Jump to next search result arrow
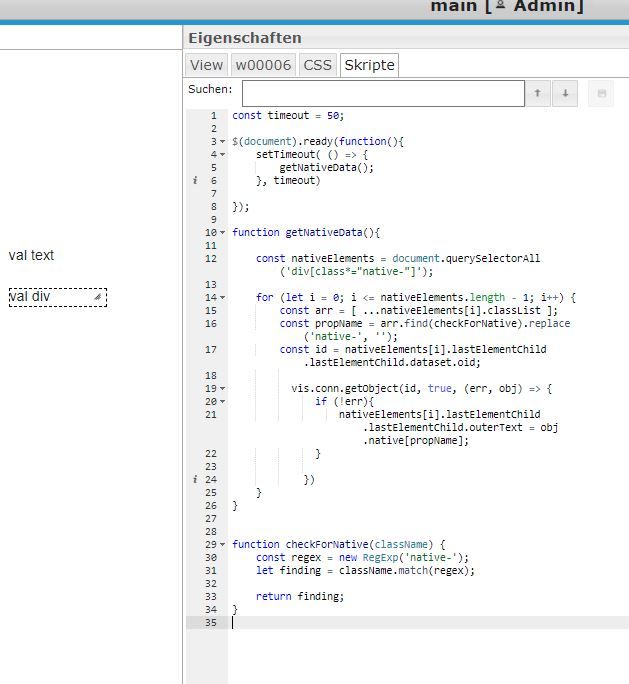629x684 pixels. pos(565,93)
